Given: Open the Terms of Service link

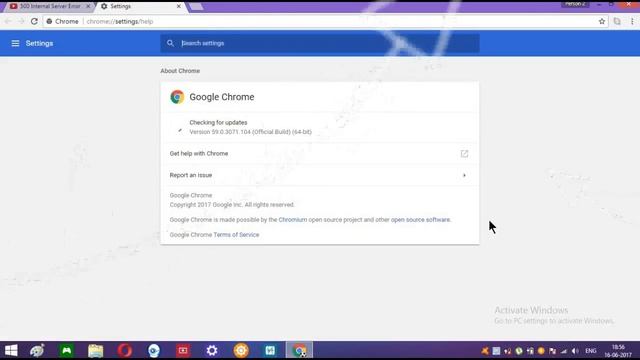Looking at the screenshot, I should pos(236,235).
